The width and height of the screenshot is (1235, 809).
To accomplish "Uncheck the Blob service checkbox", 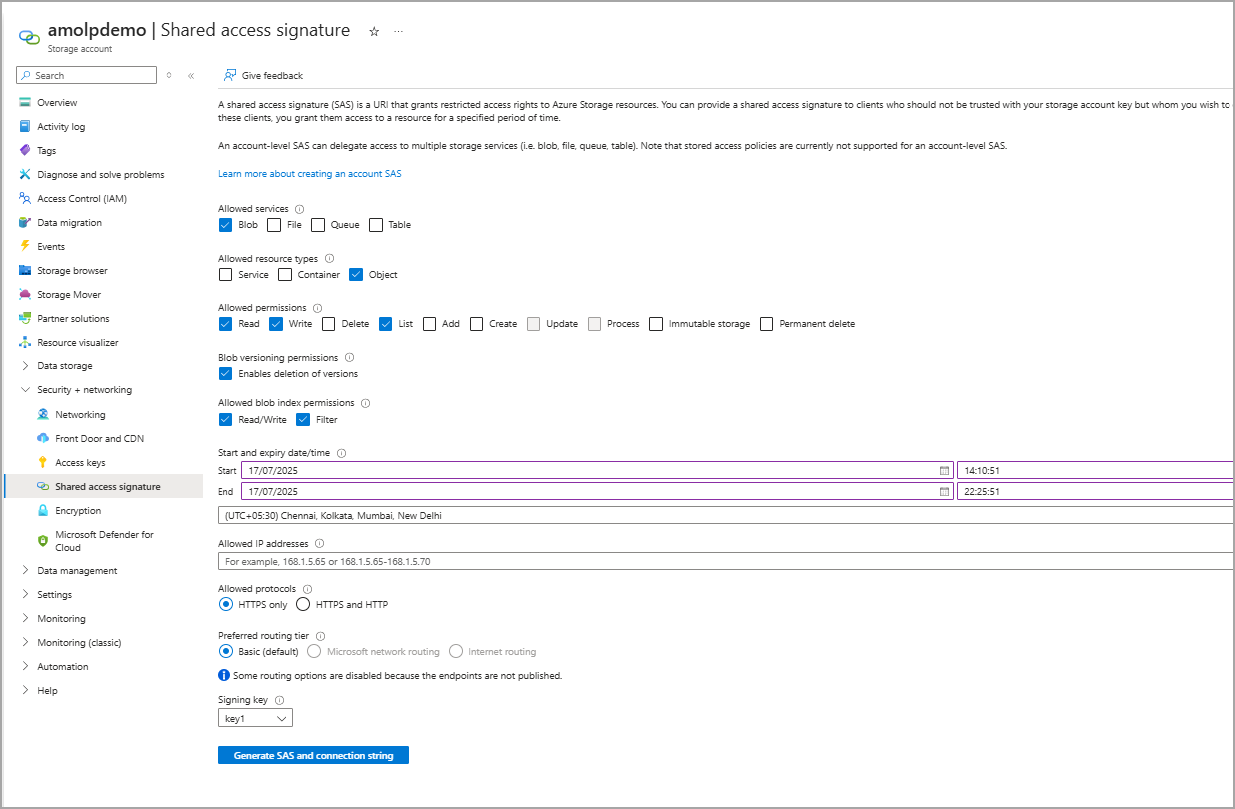I will [225, 225].
